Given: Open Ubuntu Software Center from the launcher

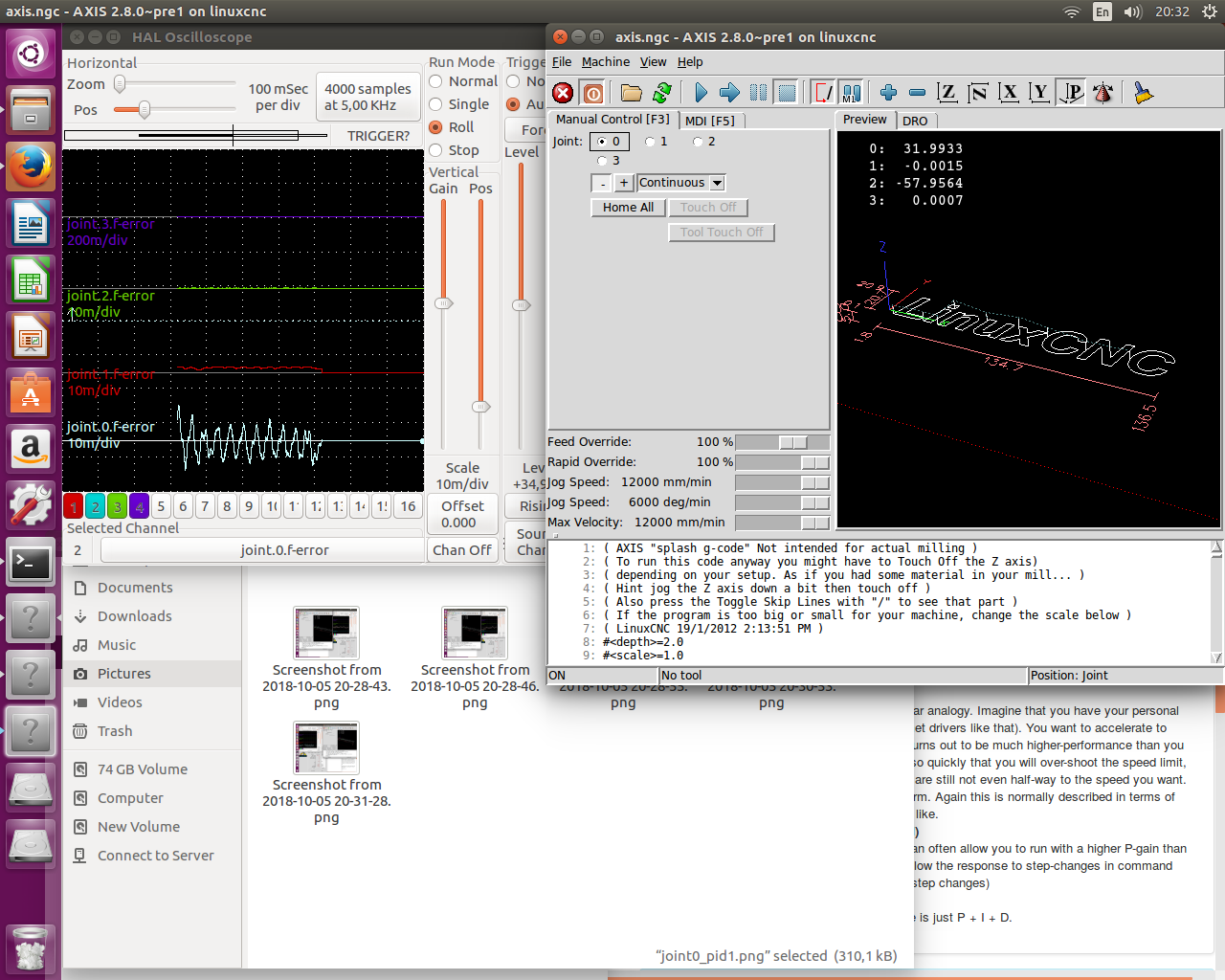Looking at the screenshot, I should click(x=31, y=391).
